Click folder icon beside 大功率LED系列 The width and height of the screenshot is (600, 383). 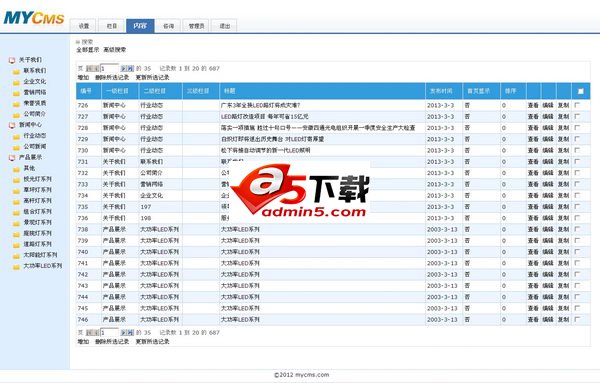[x=16, y=266]
